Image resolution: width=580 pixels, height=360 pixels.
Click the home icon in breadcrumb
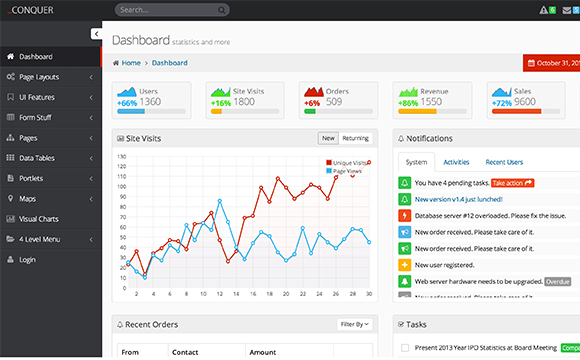pos(116,63)
